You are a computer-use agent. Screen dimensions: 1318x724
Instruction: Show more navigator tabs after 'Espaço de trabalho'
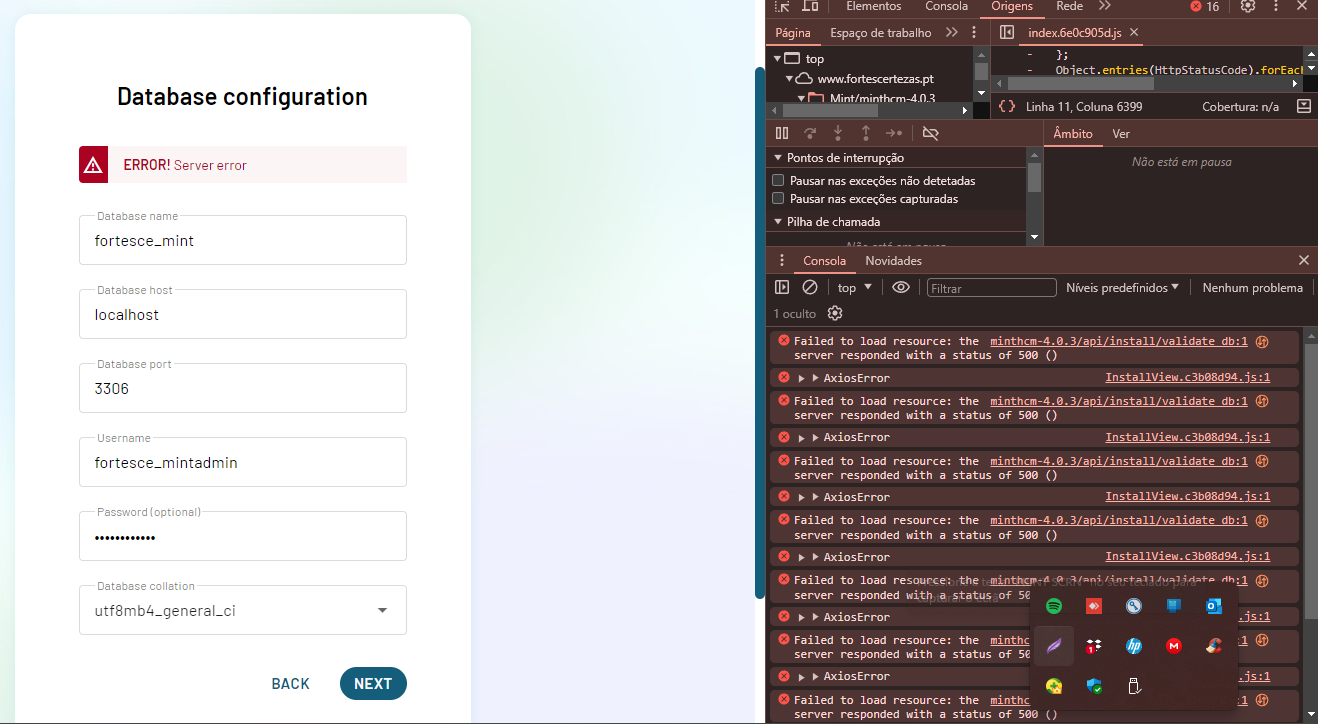[951, 33]
